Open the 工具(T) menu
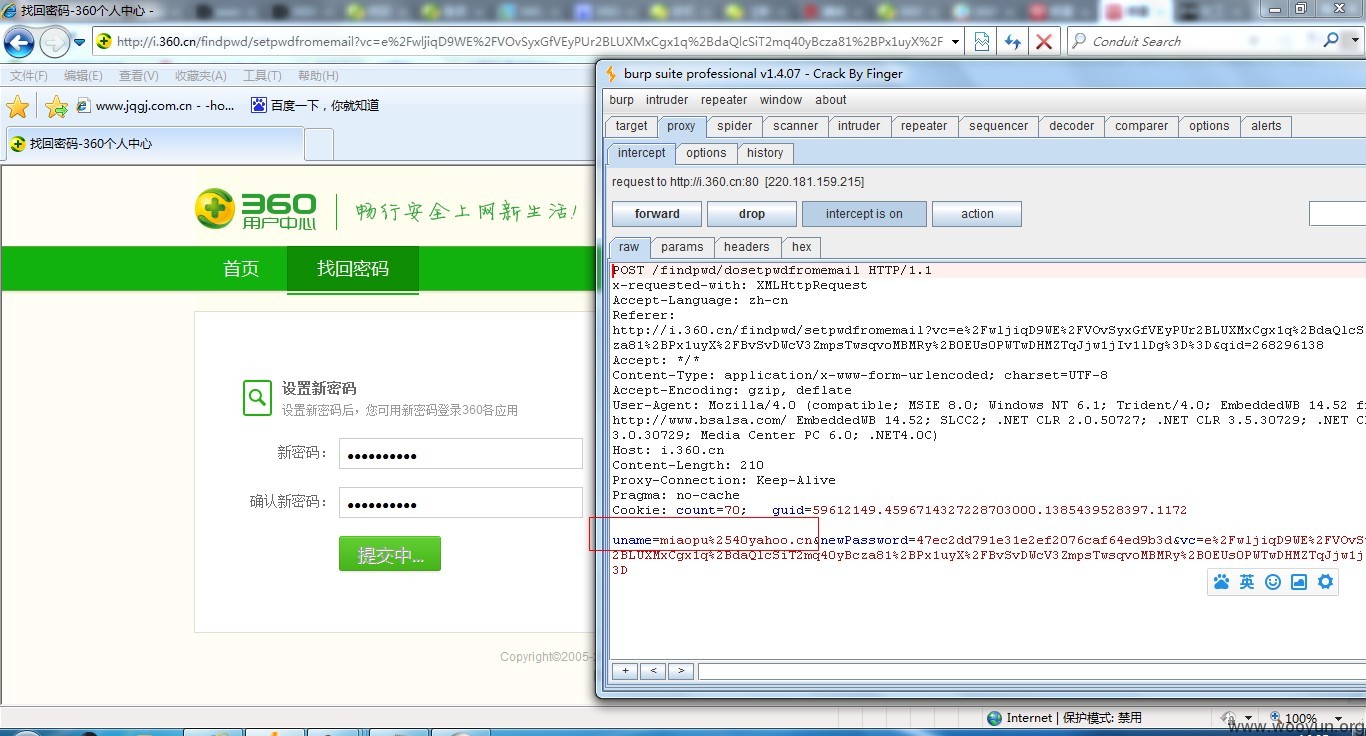The width and height of the screenshot is (1366, 736). [262, 76]
